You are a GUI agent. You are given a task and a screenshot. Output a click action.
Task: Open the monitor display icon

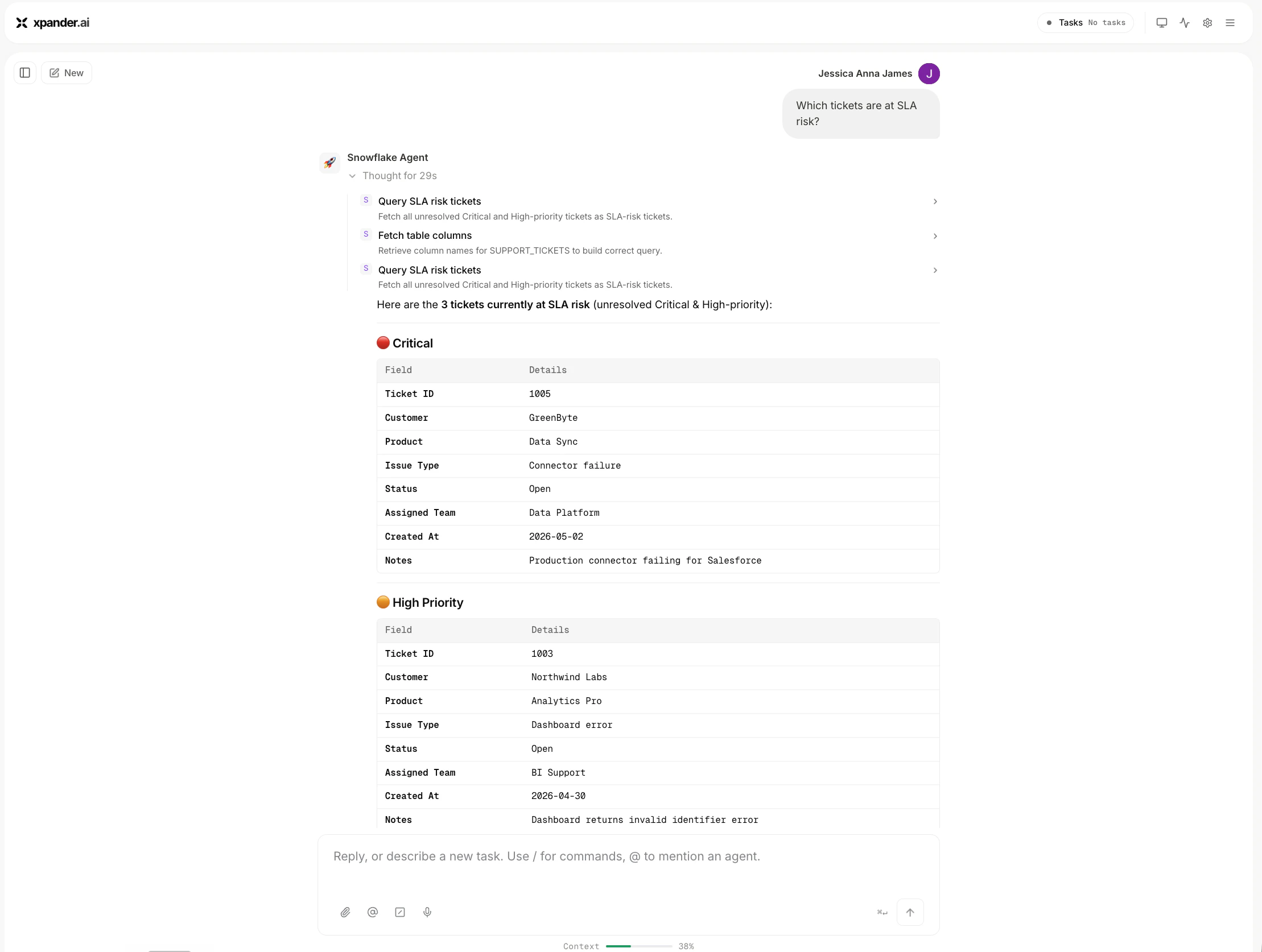(x=1162, y=23)
